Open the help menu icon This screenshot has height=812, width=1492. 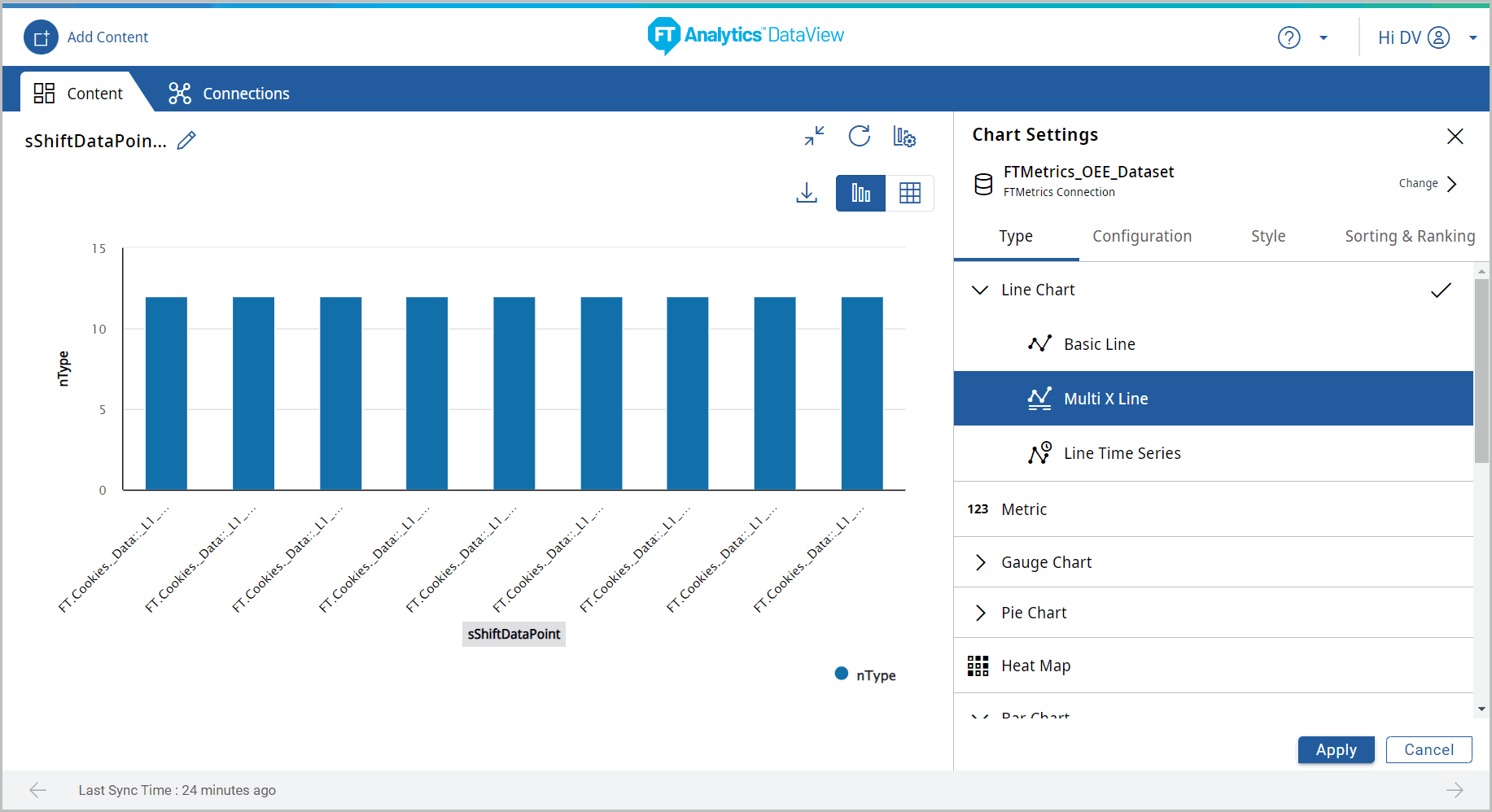pyautogui.click(x=1289, y=37)
